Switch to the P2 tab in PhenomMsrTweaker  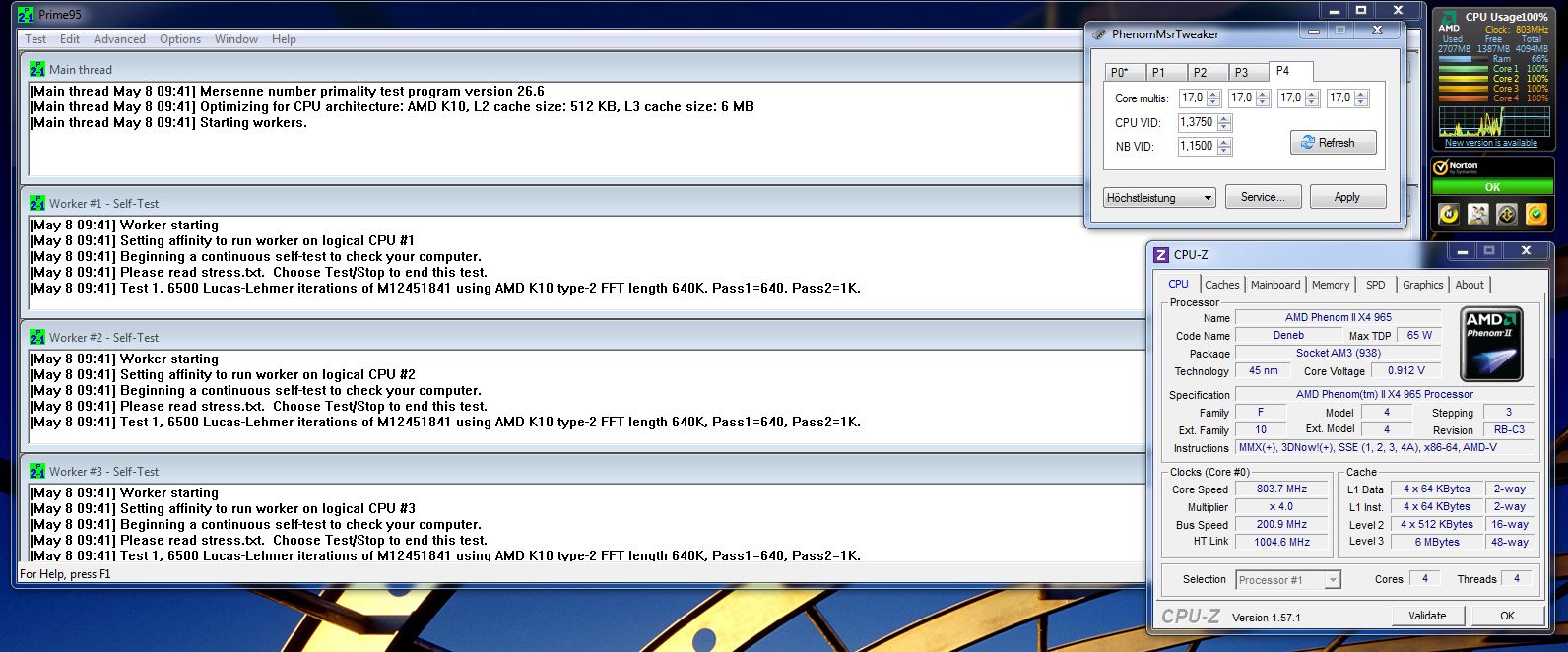point(1207,72)
